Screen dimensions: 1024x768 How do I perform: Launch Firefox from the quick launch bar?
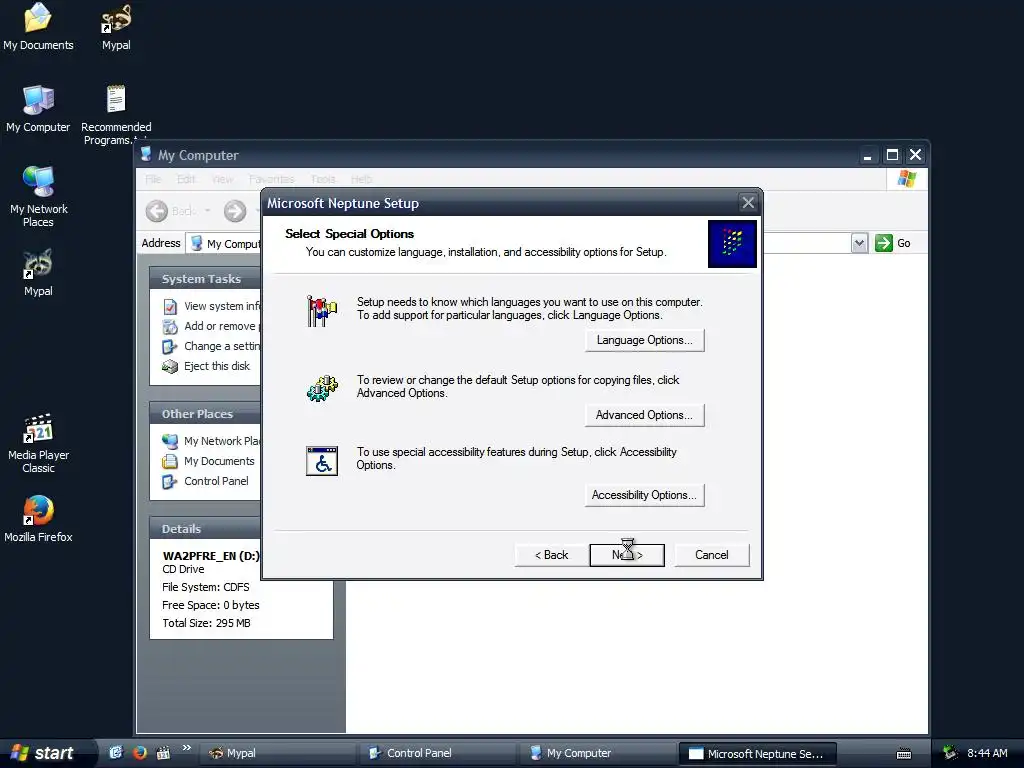pyautogui.click(x=139, y=753)
